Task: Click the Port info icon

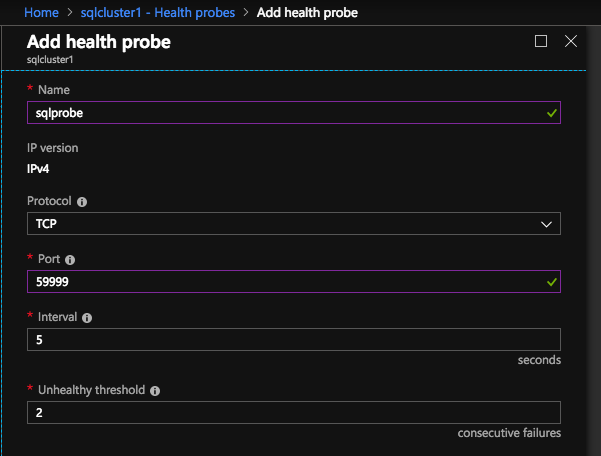Action: (69, 259)
